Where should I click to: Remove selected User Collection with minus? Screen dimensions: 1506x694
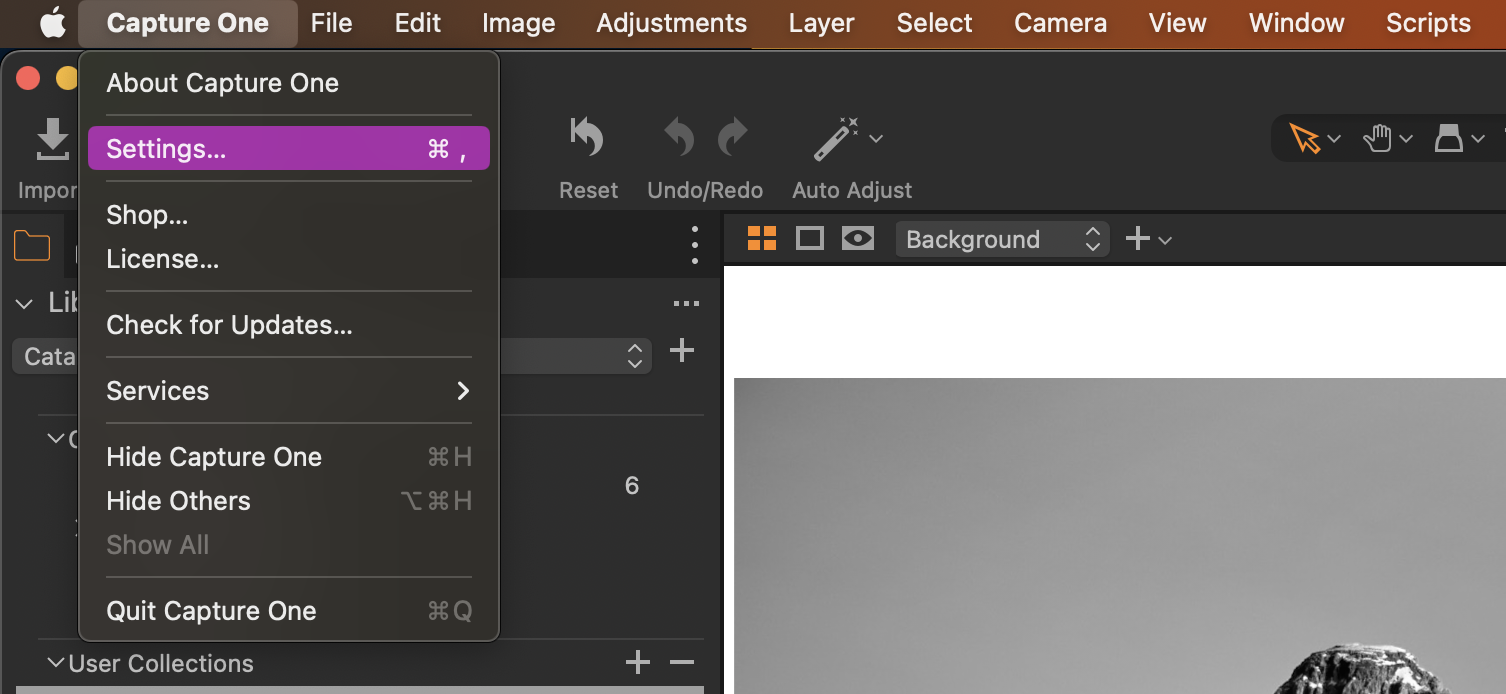point(681,662)
